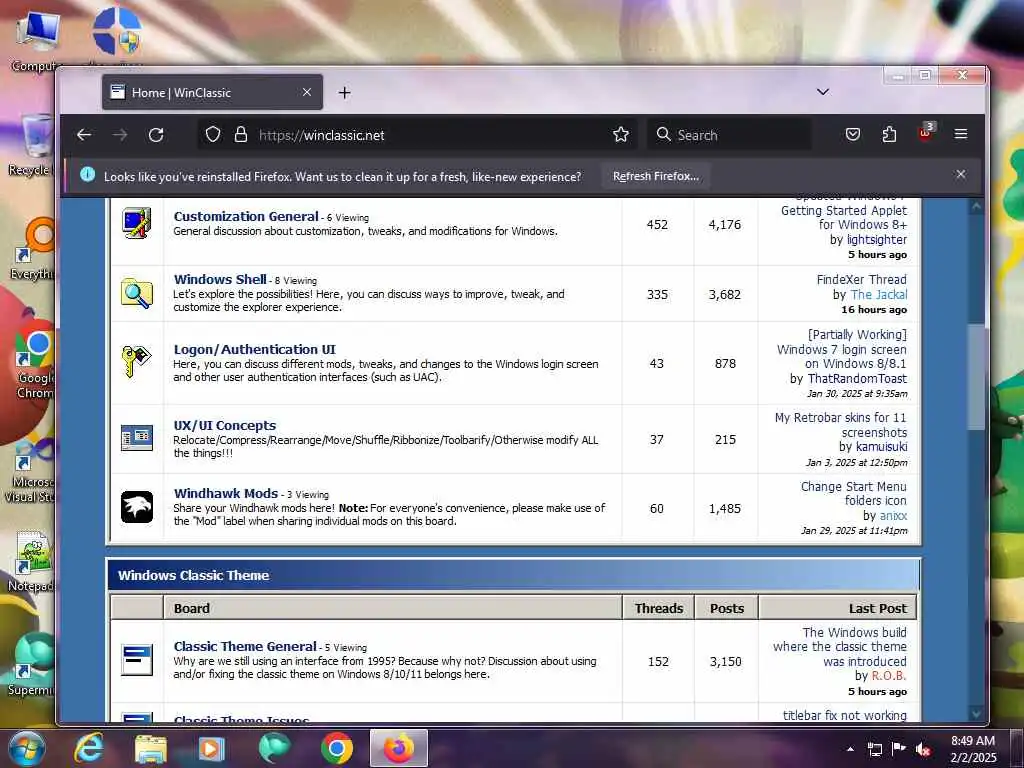Open the Supermium taskbar icon
1024x768 pixels.
click(x=274, y=748)
